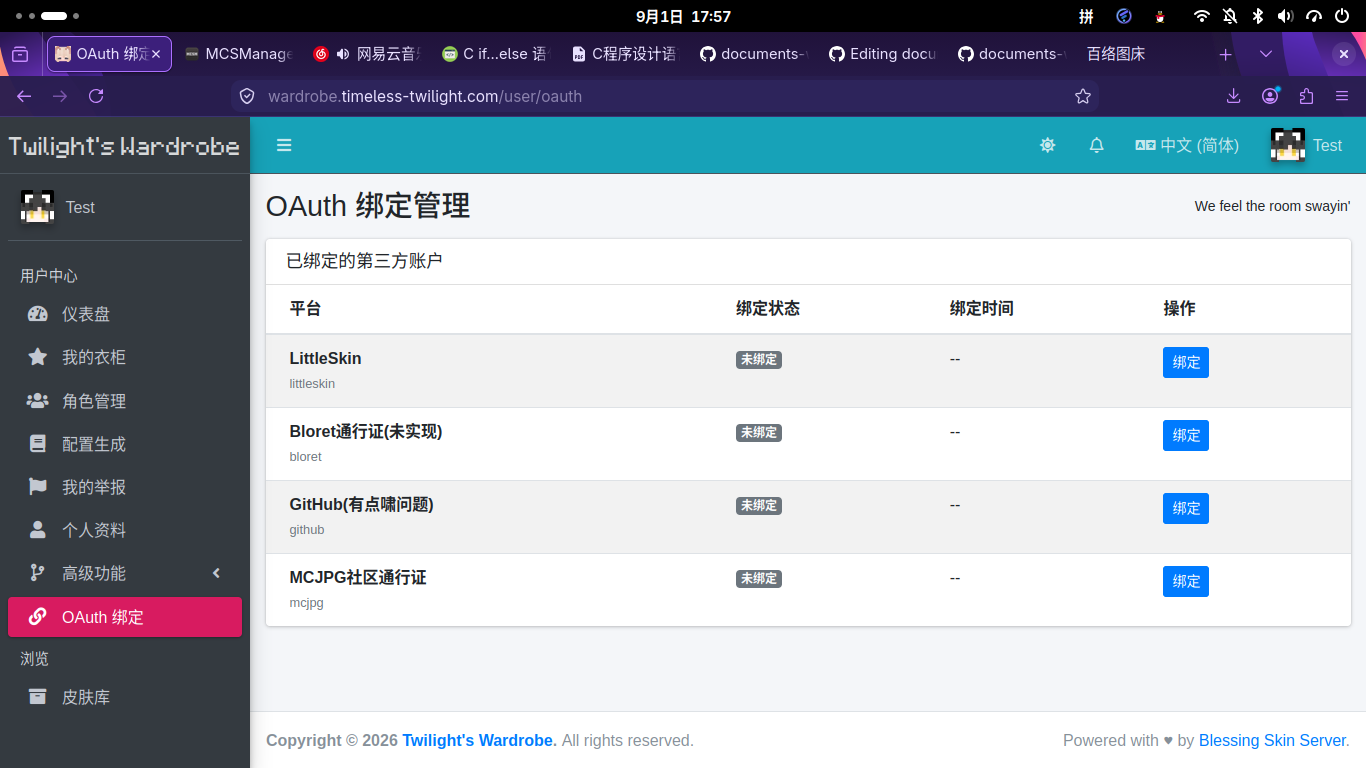Viewport: 1366px width, 768px height.
Task: Open the system volume indicator in the top bar
Action: pos(1285,16)
